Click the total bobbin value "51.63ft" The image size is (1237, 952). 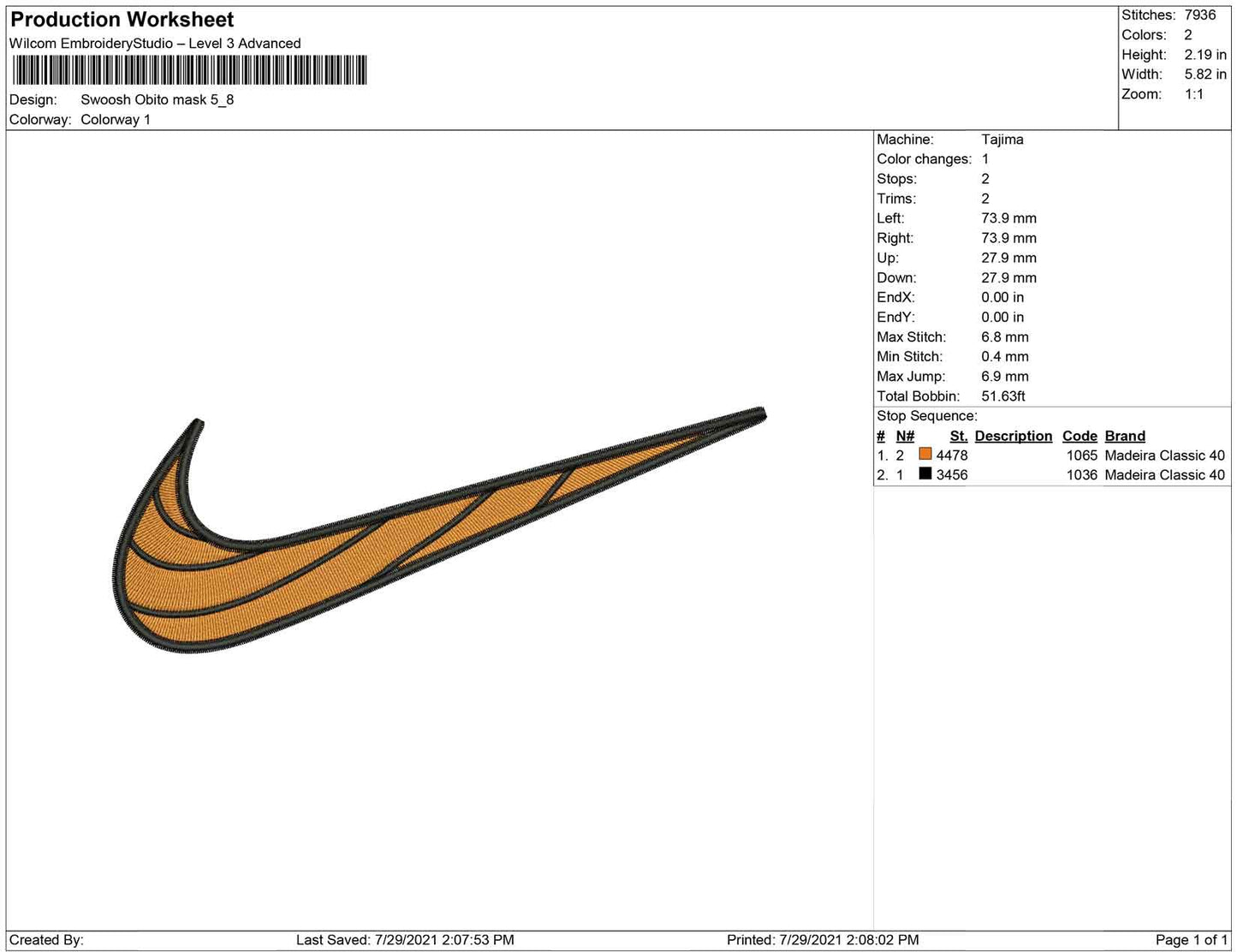[x=1003, y=396]
